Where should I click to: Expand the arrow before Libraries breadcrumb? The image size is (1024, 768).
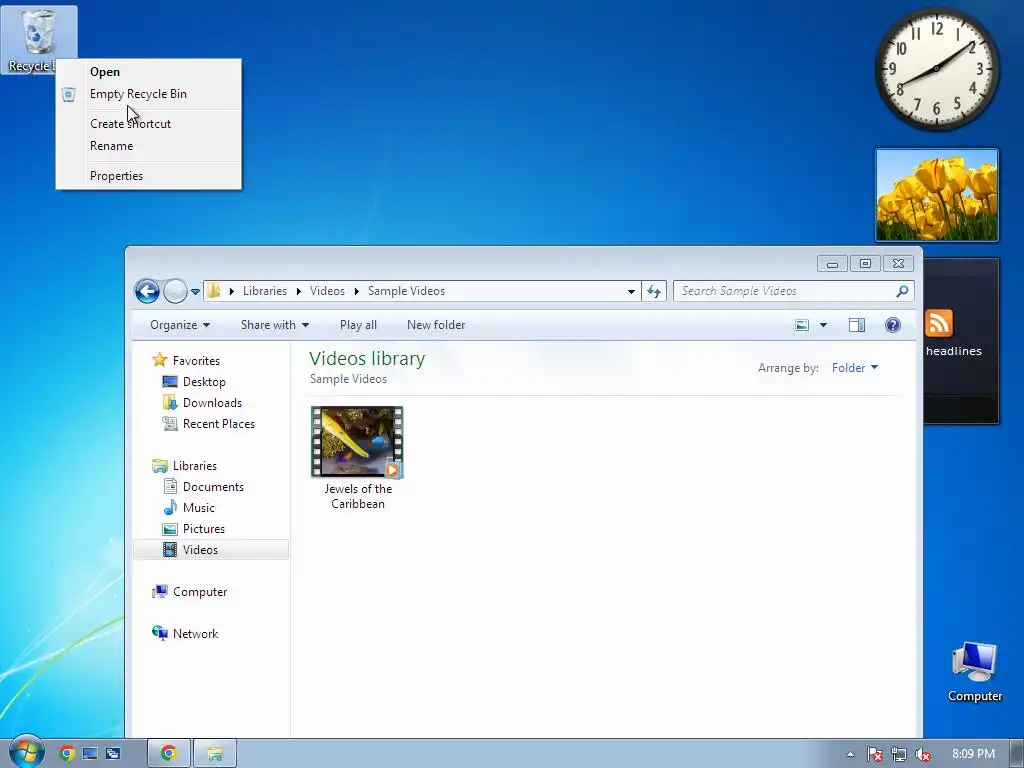click(x=232, y=291)
